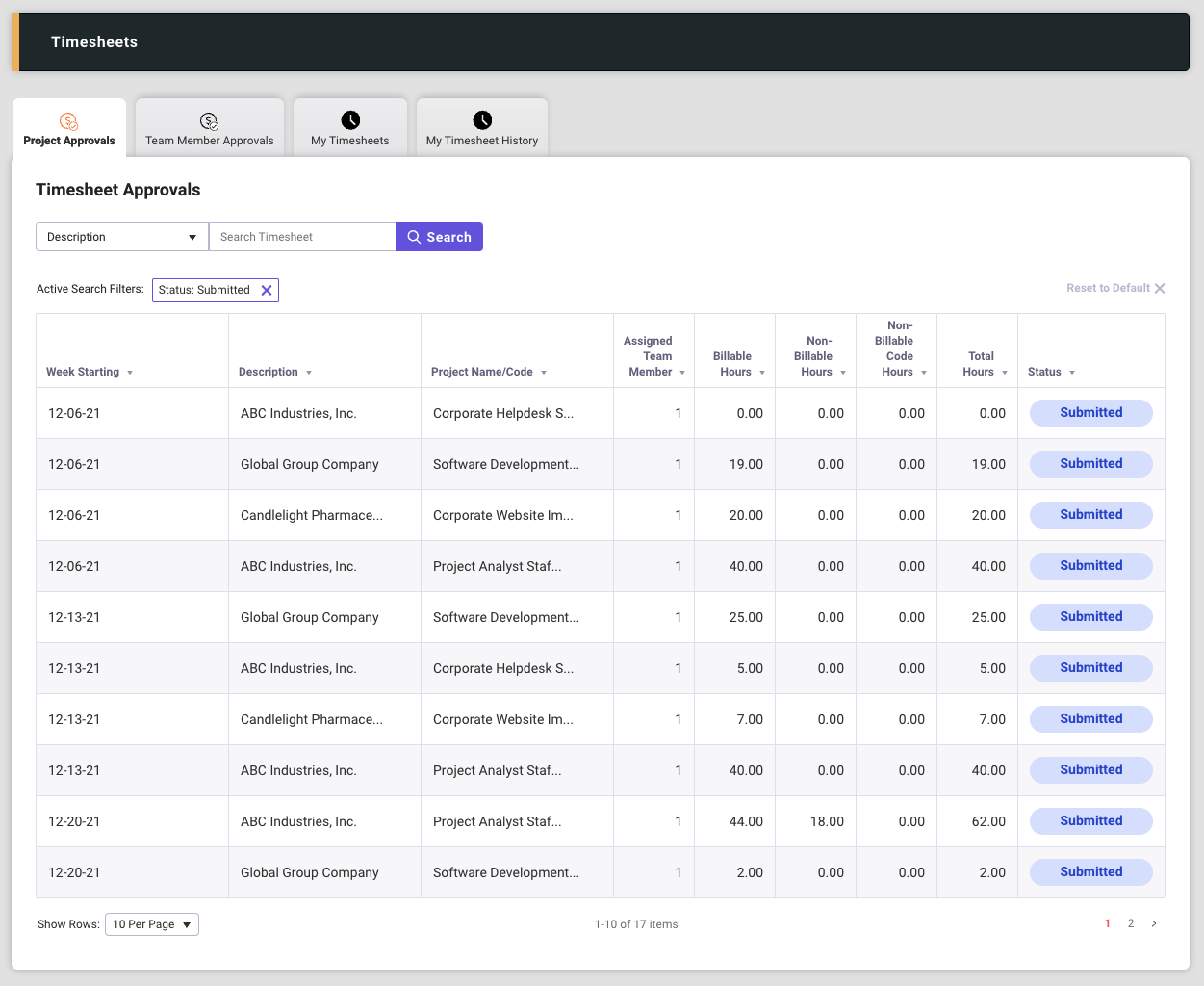
Task: Click the Reset to Default X icon
Action: click(x=1160, y=288)
